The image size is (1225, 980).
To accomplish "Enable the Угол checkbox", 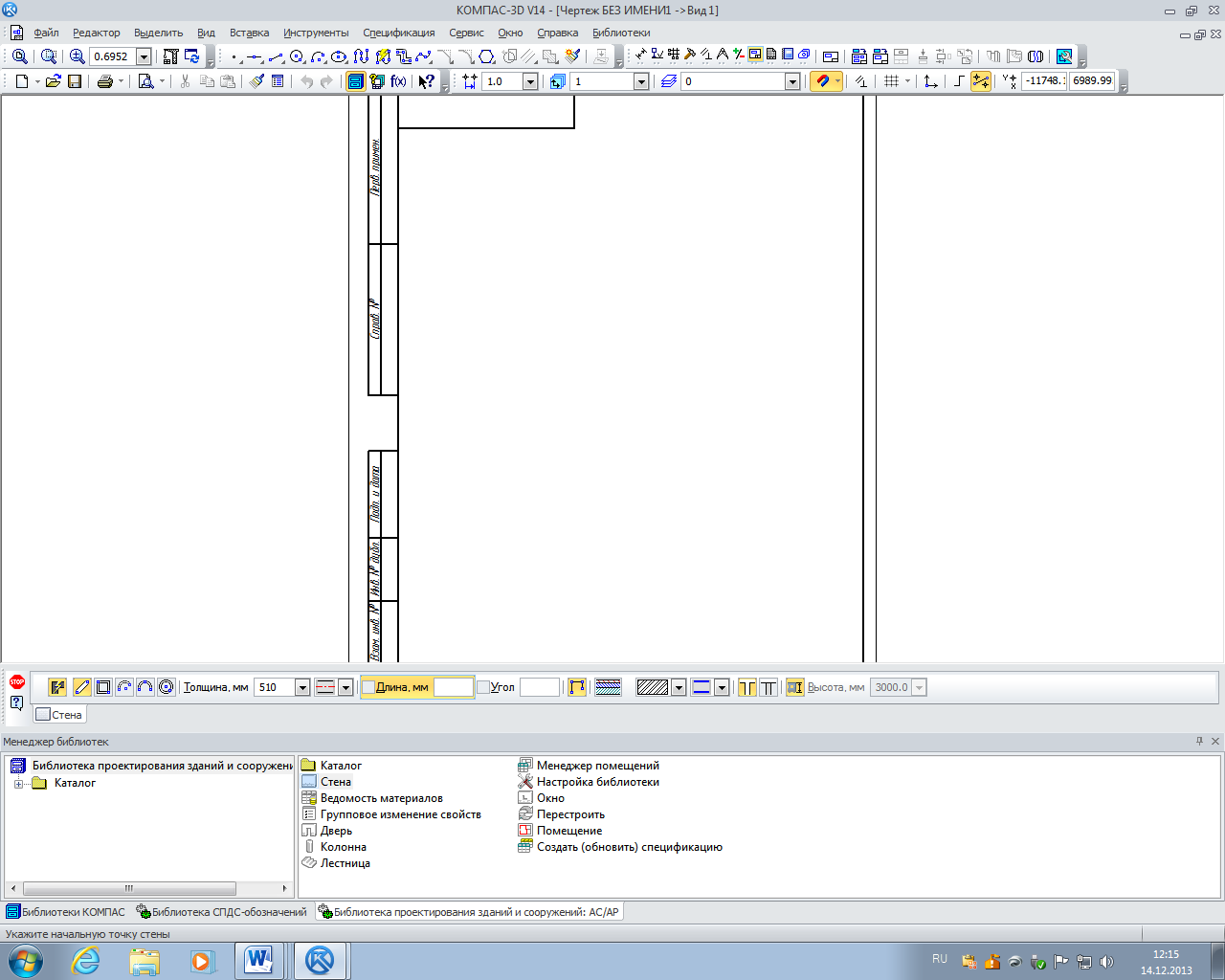I will click(x=483, y=687).
